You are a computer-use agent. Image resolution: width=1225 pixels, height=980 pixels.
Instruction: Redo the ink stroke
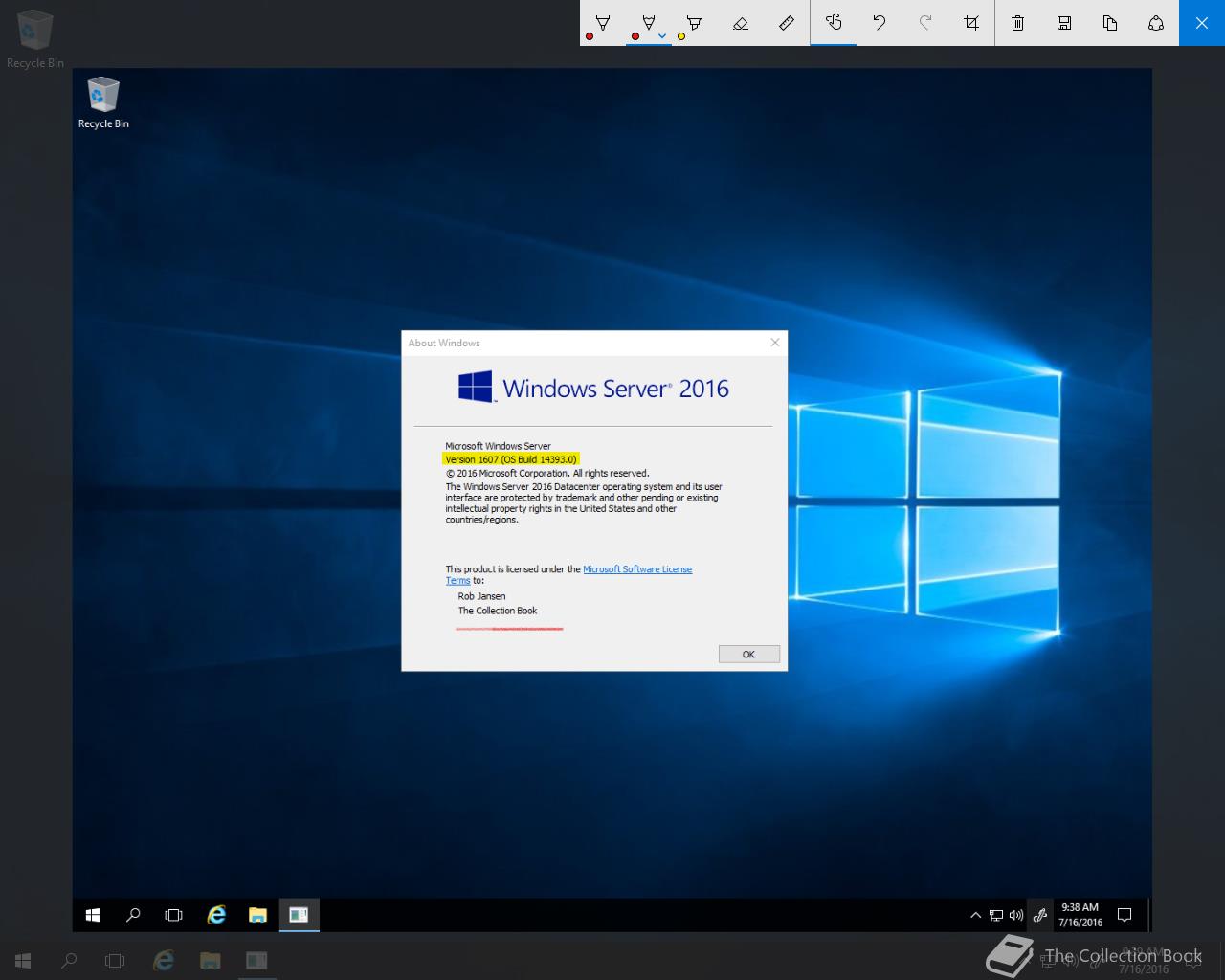point(925,23)
